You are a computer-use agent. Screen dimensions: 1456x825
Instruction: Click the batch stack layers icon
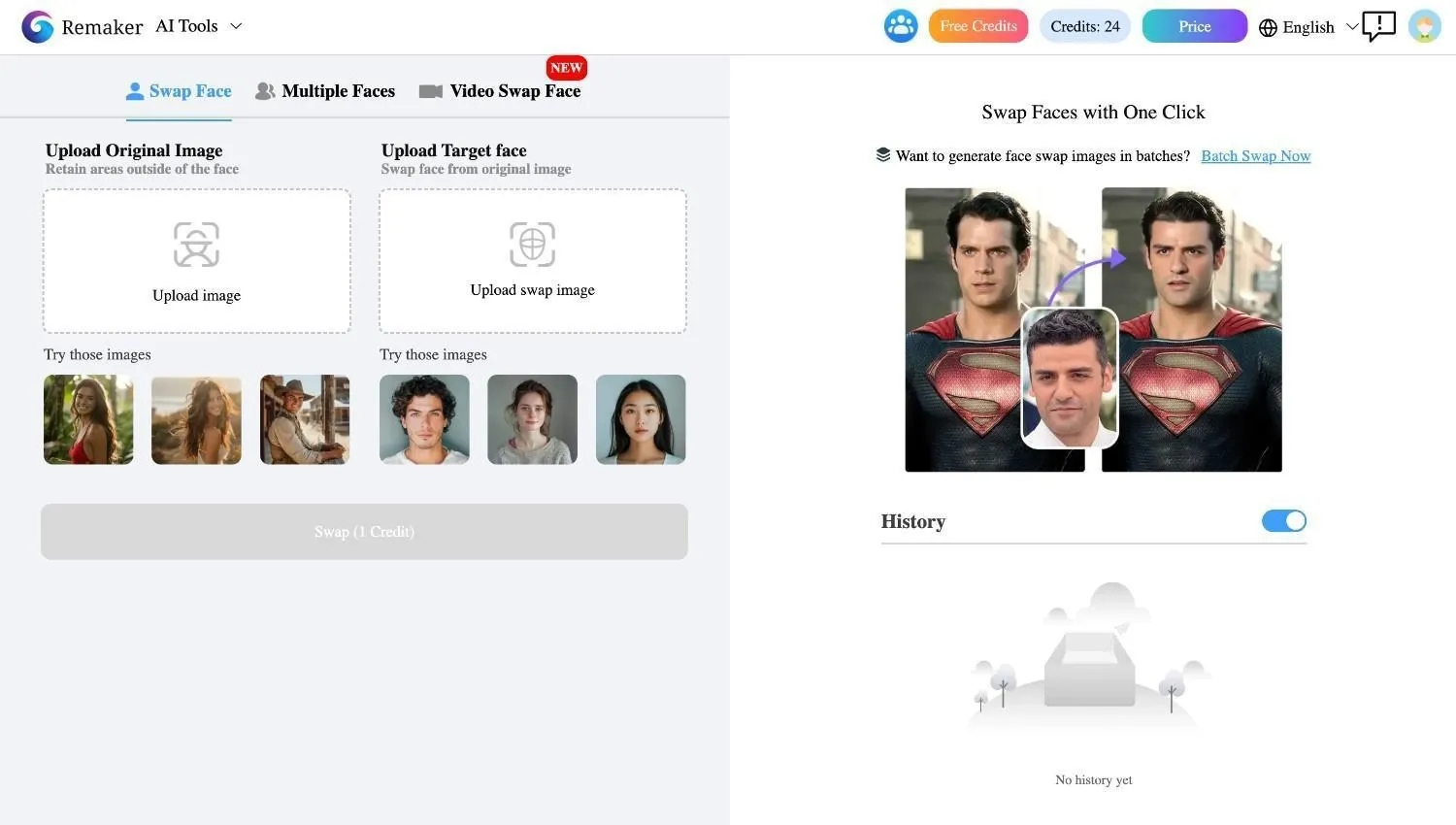(x=883, y=154)
